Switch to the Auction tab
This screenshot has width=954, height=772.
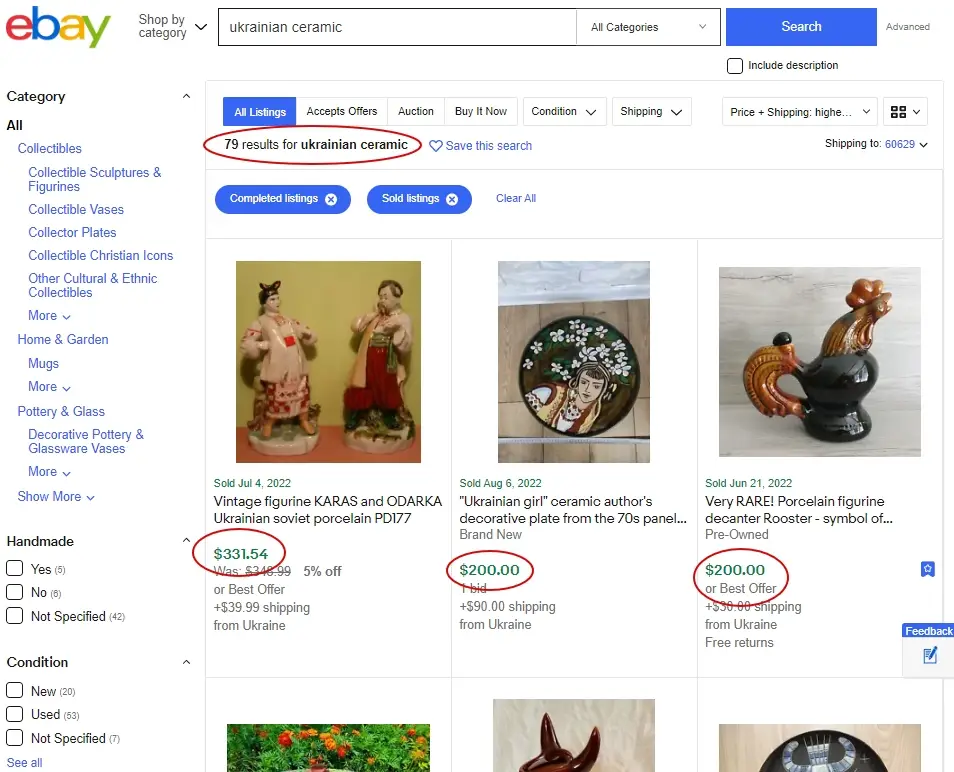(x=416, y=111)
